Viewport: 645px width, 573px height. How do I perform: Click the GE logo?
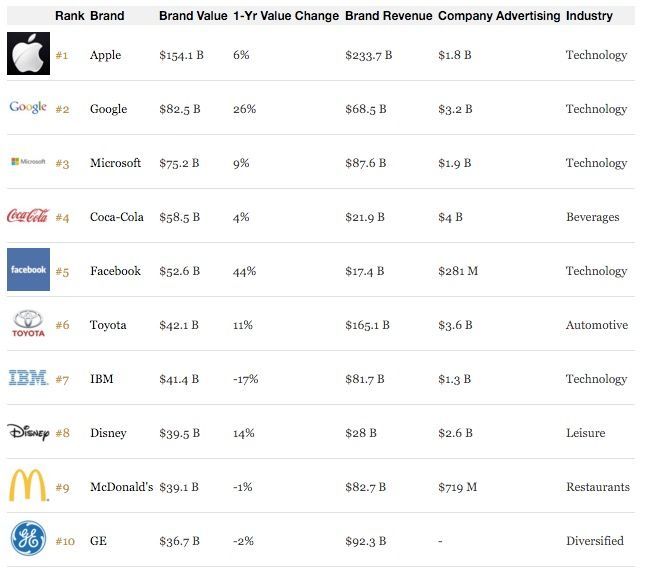28,538
